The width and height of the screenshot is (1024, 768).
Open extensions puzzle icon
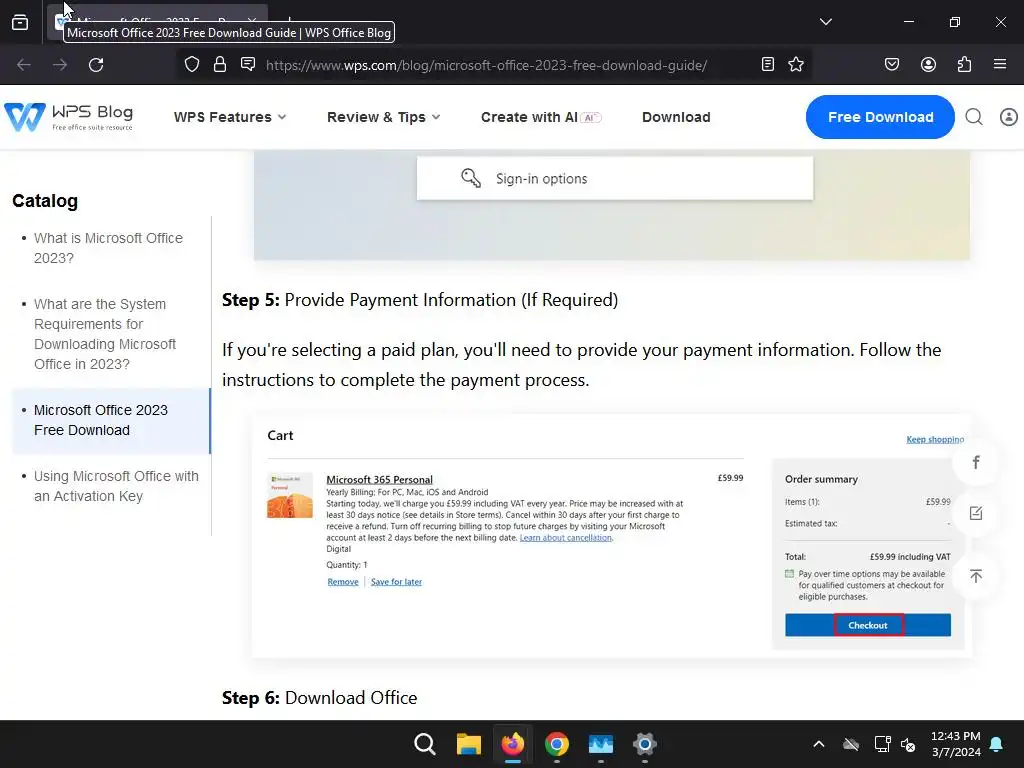pos(964,64)
